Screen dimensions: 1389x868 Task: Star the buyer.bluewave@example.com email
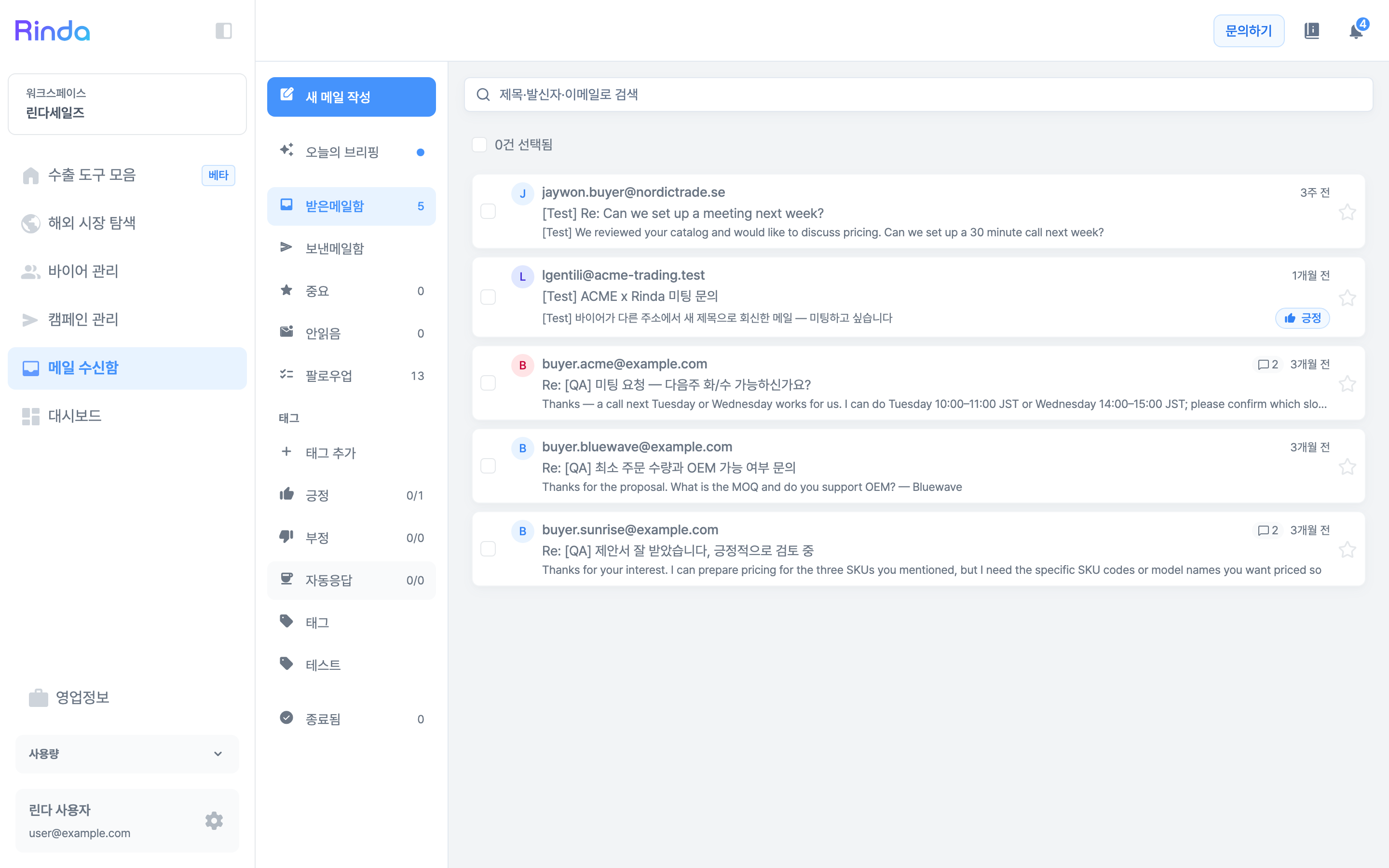click(x=1347, y=467)
